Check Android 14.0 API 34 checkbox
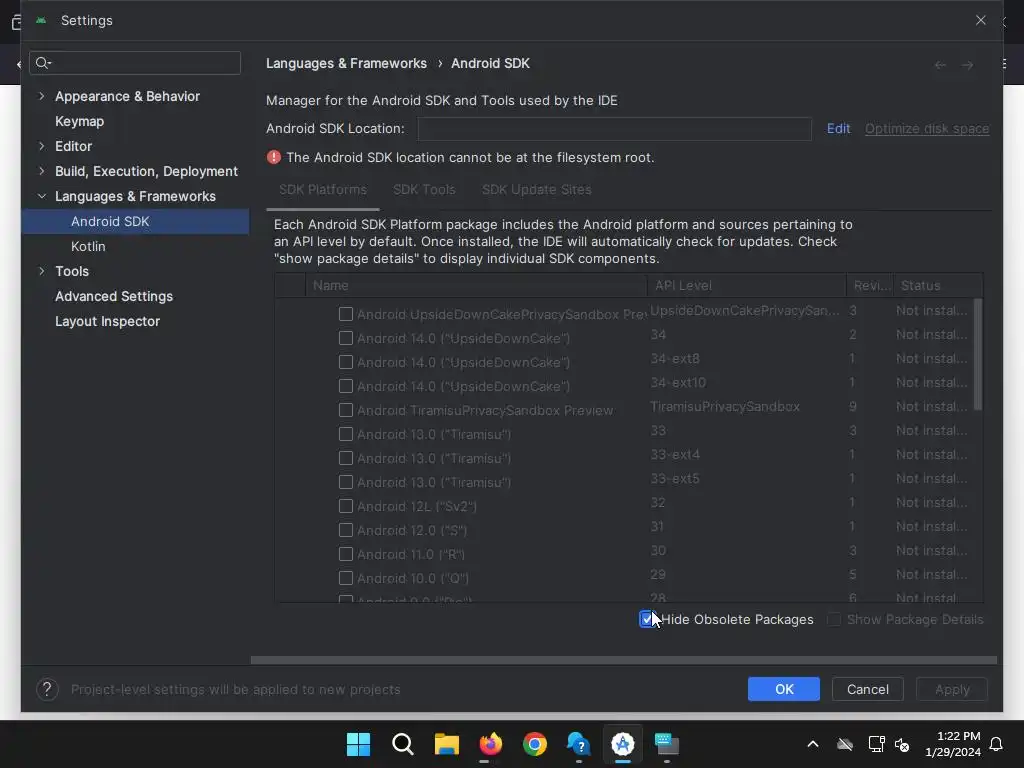Image resolution: width=1024 pixels, height=768 pixels. tap(346, 338)
